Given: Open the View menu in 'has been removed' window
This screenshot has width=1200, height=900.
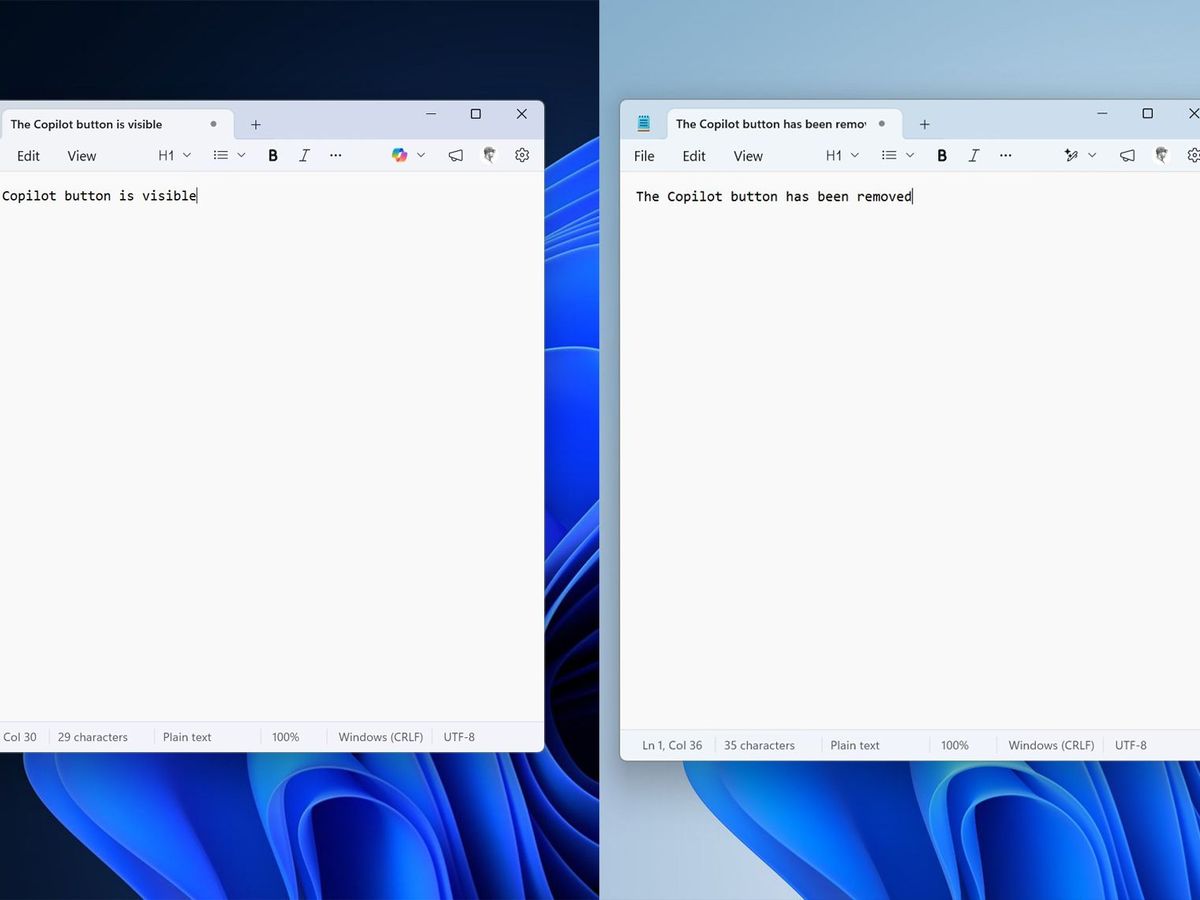Looking at the screenshot, I should pos(748,156).
